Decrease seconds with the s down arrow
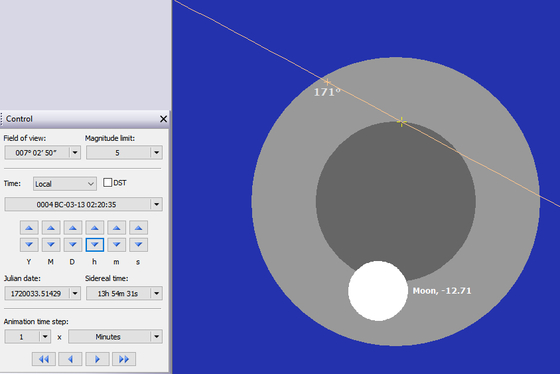Image resolution: width=560 pixels, height=374 pixels. point(139,245)
